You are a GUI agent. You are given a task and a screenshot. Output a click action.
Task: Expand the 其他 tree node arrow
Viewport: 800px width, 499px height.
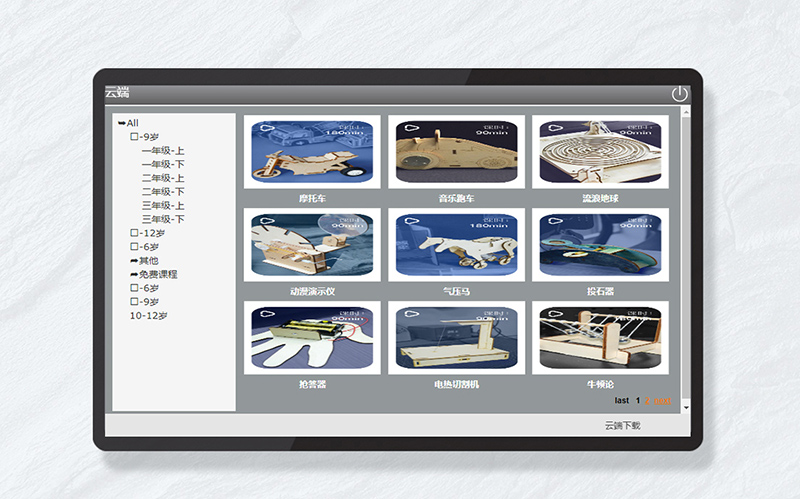[x=134, y=261]
